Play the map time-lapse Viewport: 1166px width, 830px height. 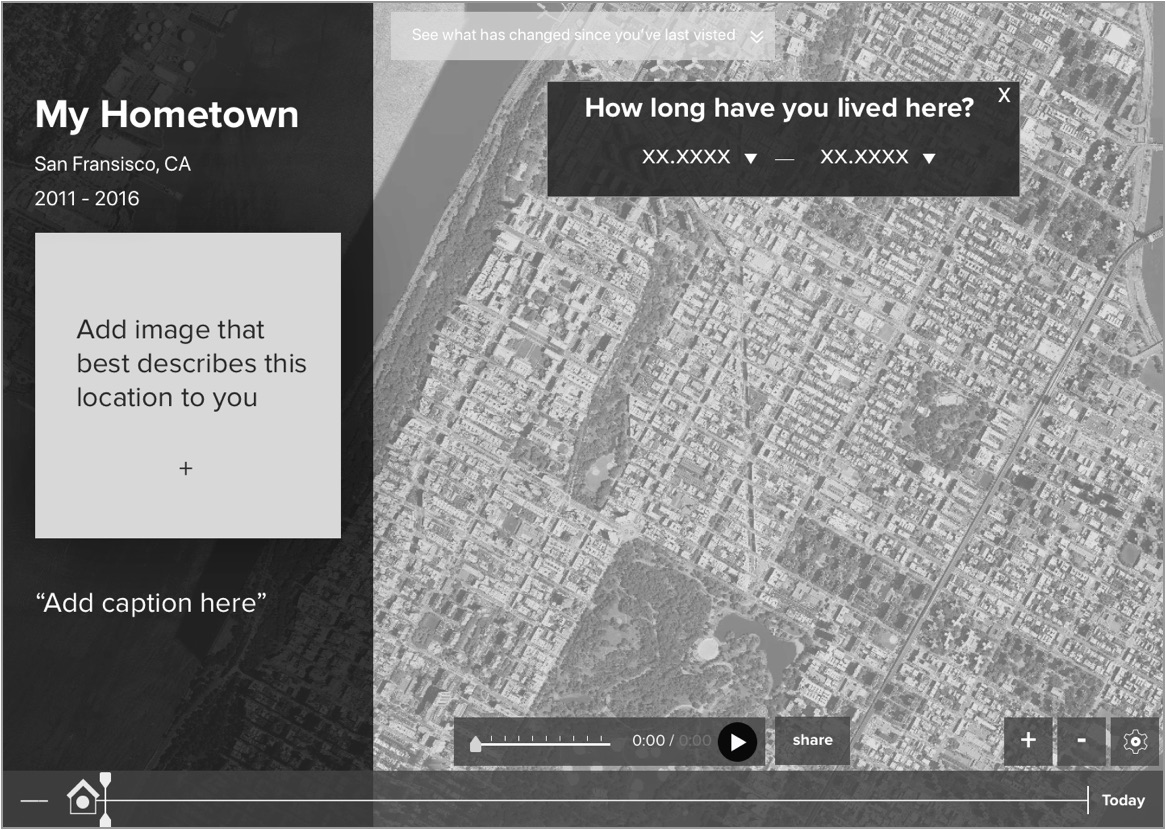click(738, 741)
